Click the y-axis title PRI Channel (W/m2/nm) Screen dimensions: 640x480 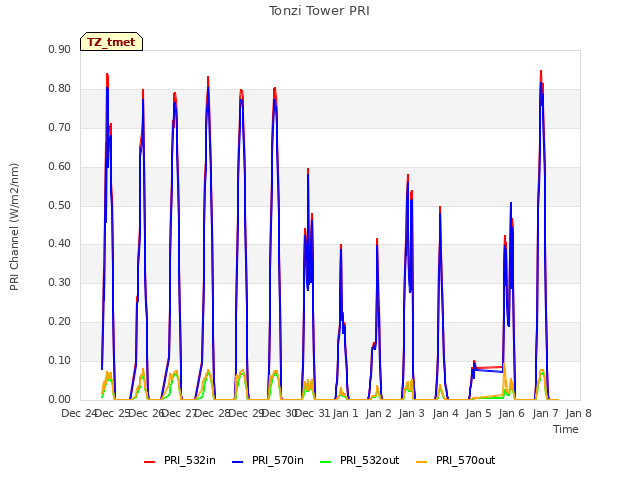pos(14,227)
